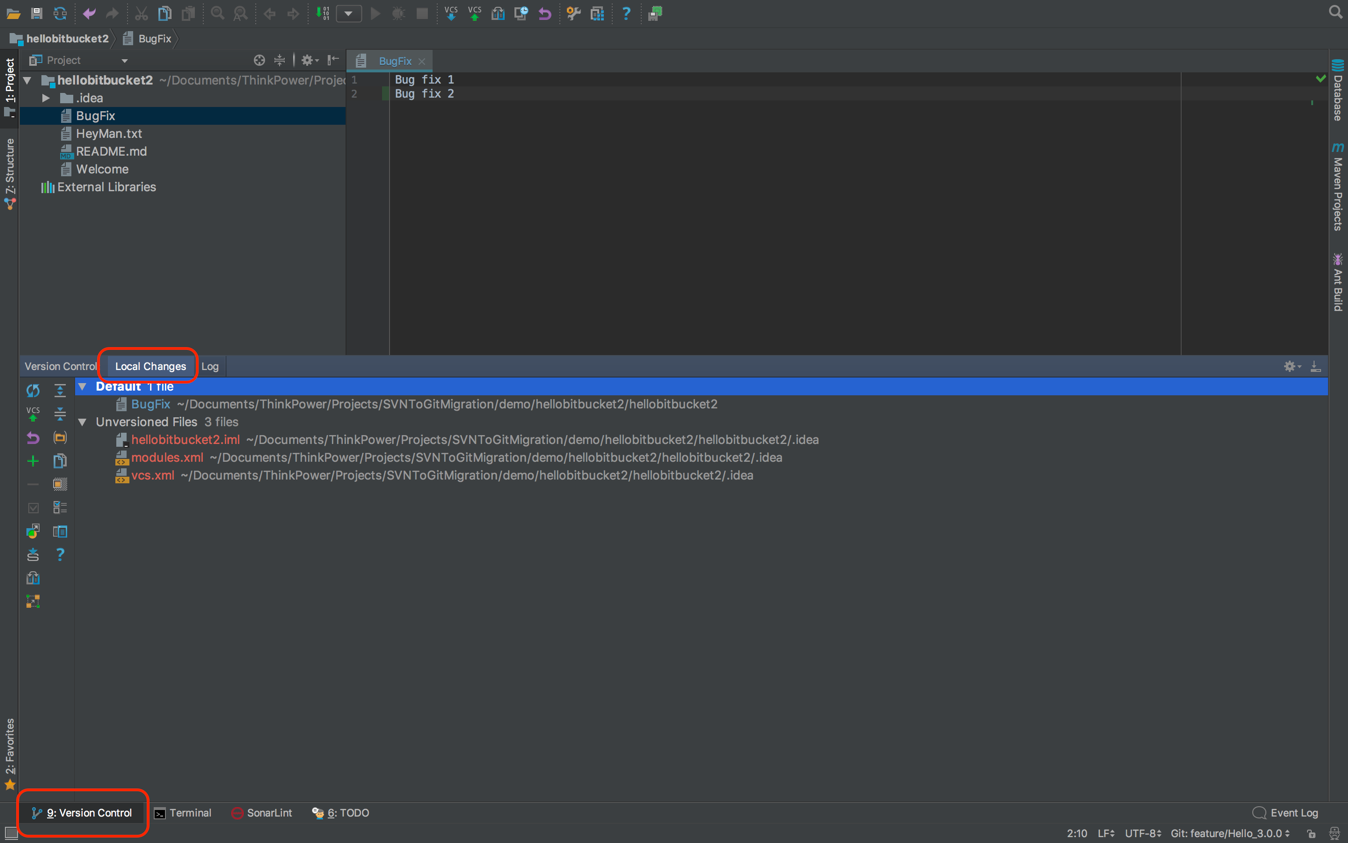Commit changes with the toolbar VCS up-arrow icon

pyautogui.click(x=474, y=14)
